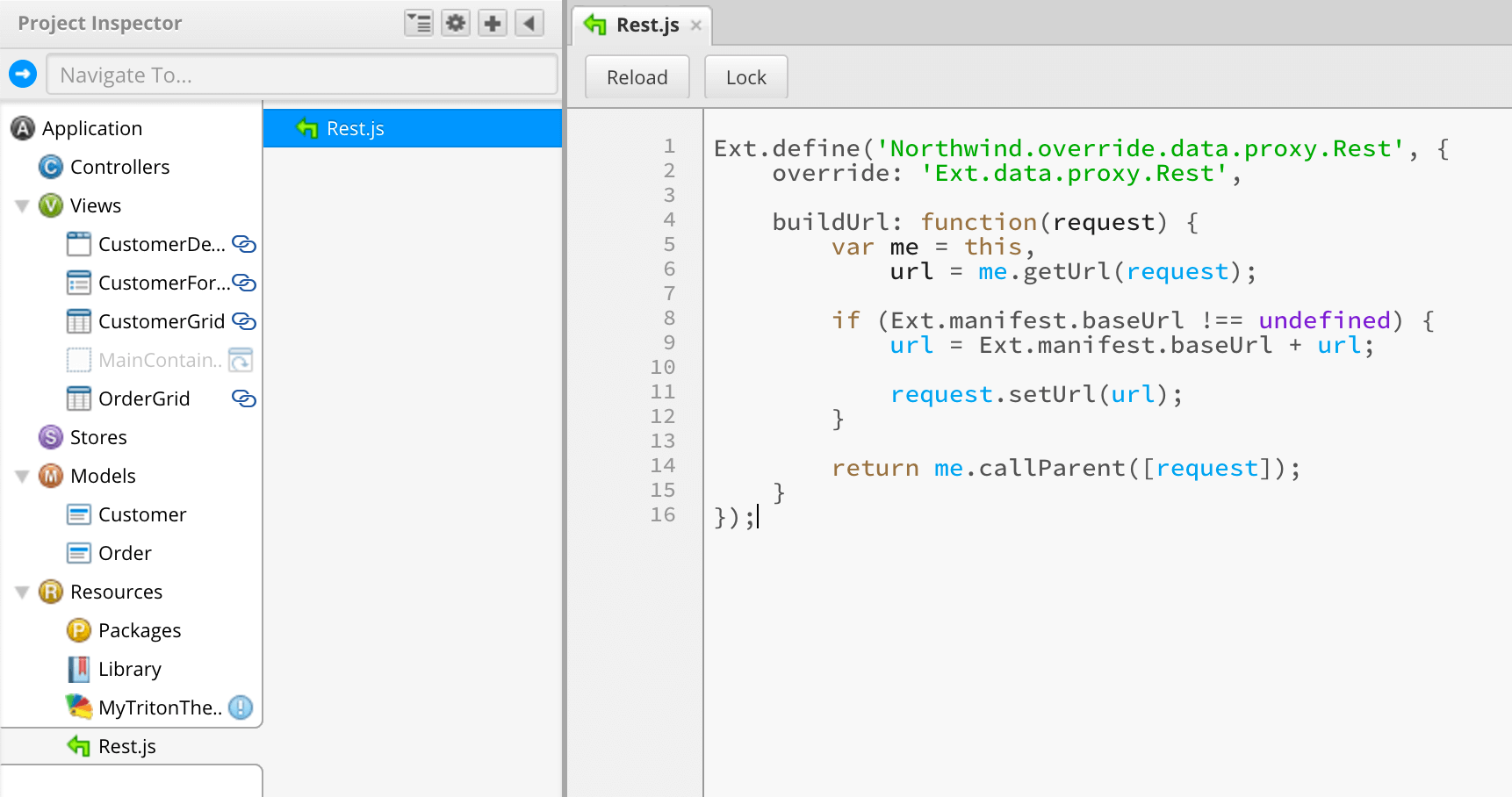Select the Controllers tree label
Image resolution: width=1512 pixels, height=797 pixels.
pyautogui.click(x=120, y=167)
